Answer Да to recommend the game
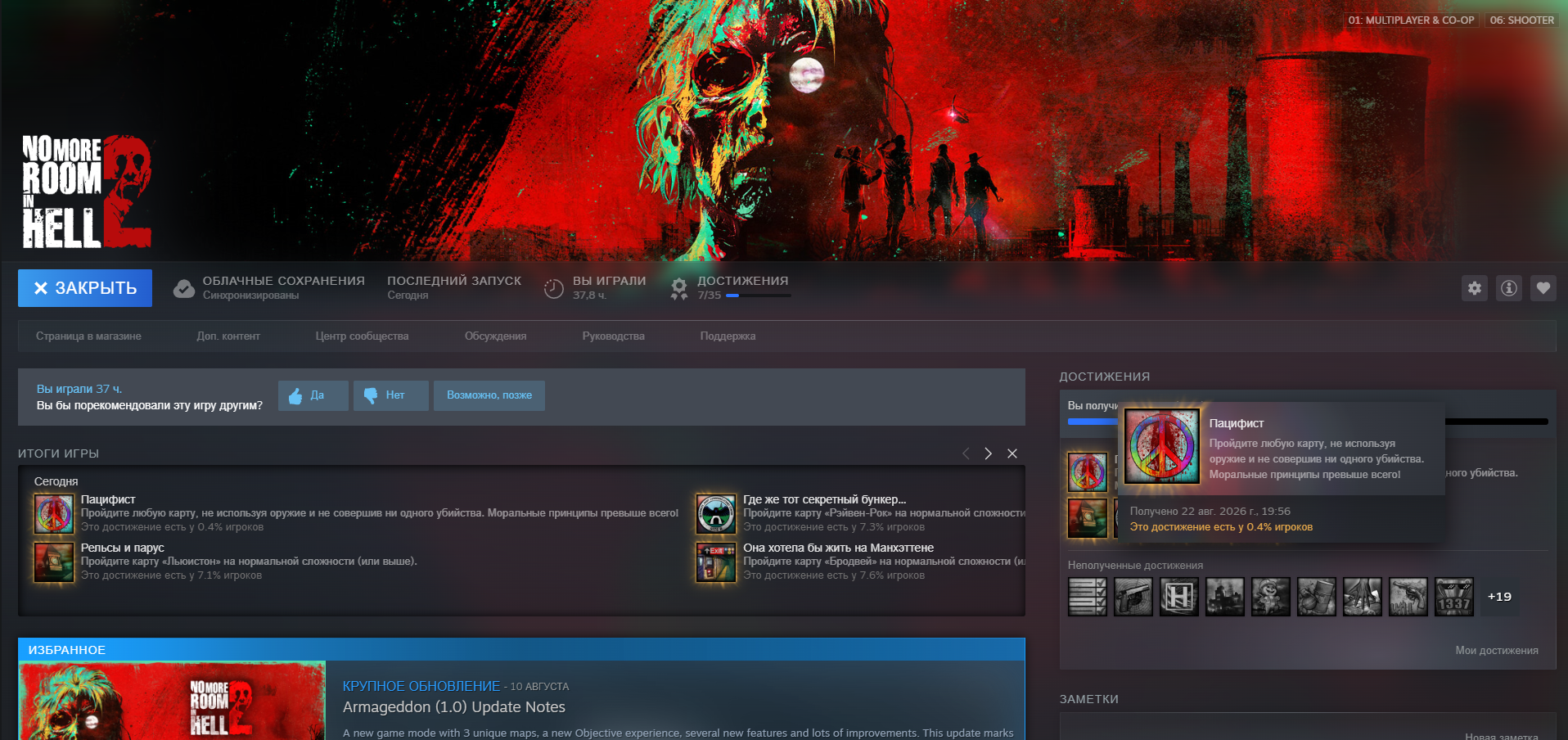The height and width of the screenshot is (740, 1568). pos(313,395)
